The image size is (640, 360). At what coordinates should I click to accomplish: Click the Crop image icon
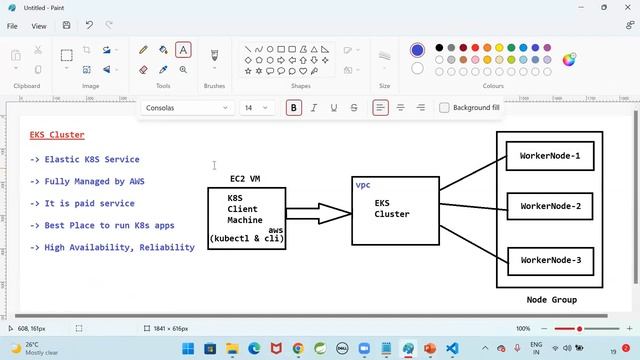coord(87,50)
